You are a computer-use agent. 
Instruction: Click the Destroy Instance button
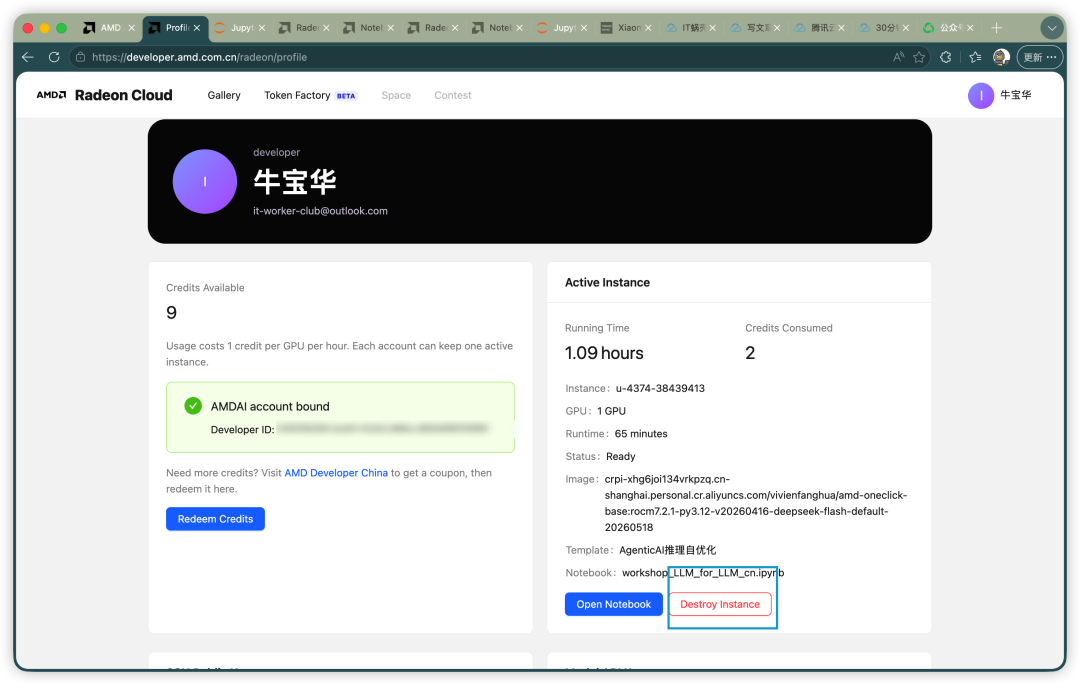tap(720, 604)
